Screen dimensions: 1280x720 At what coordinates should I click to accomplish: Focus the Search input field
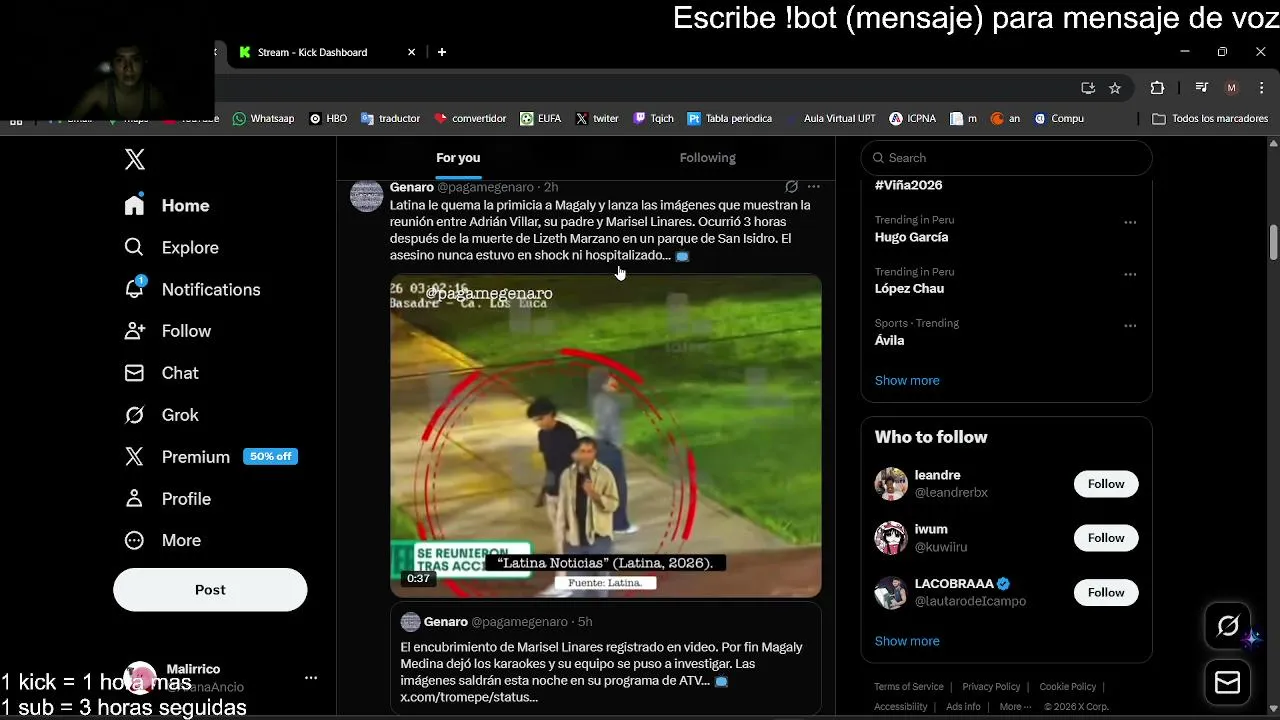click(1007, 158)
